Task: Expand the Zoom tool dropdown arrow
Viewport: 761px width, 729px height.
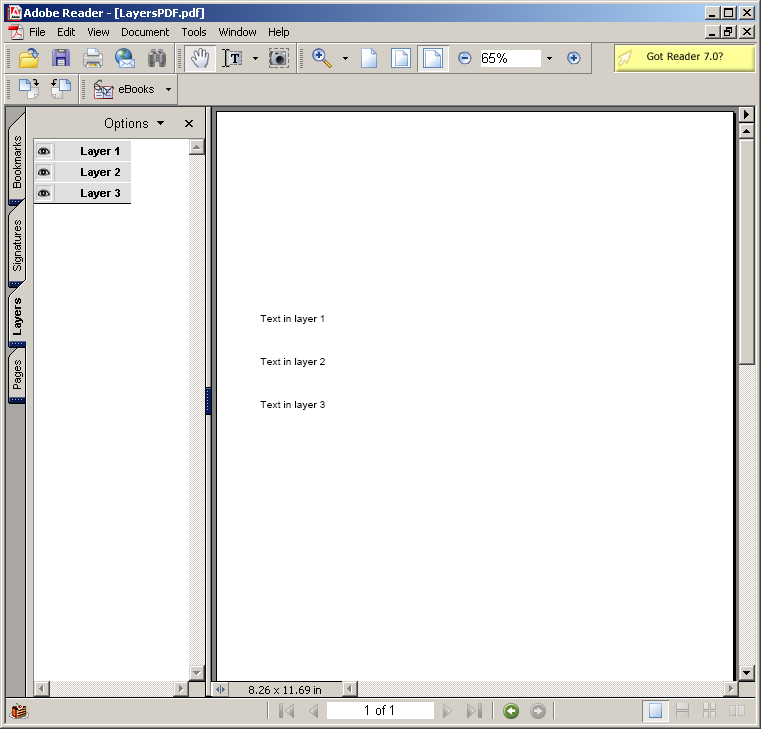Action: pos(345,58)
